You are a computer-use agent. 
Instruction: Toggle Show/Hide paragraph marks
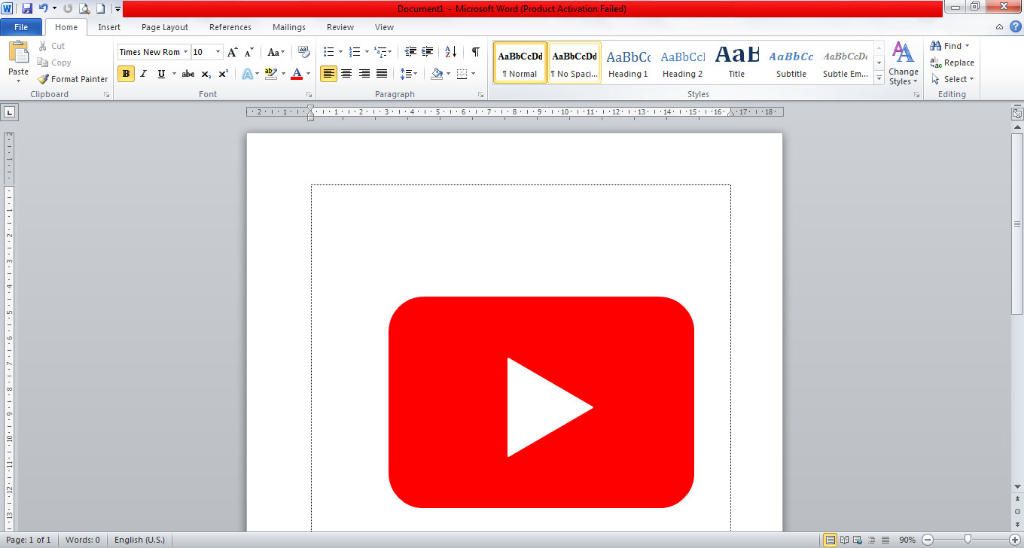point(475,52)
